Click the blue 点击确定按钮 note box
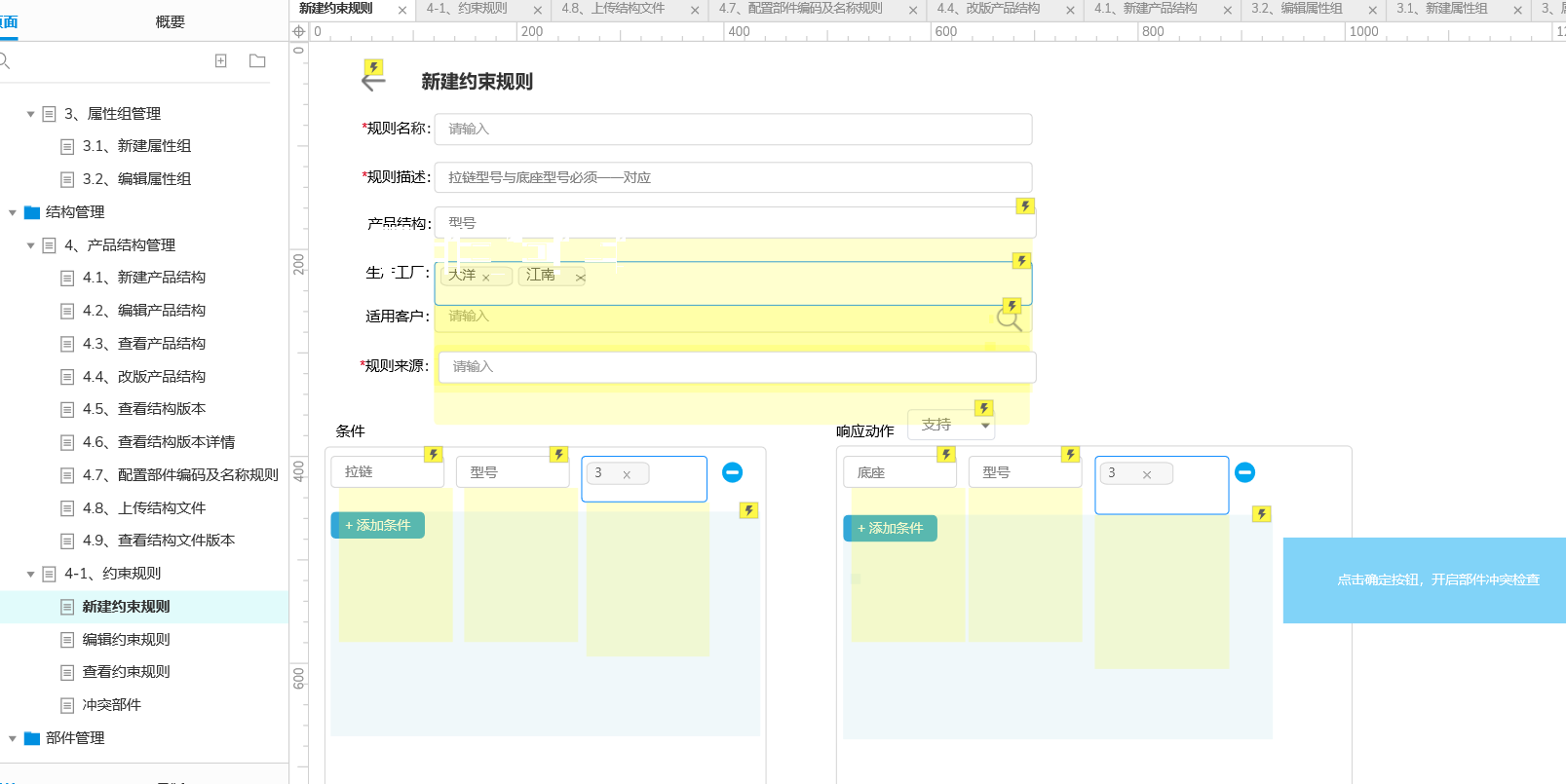The width and height of the screenshot is (1566, 784). point(1425,580)
